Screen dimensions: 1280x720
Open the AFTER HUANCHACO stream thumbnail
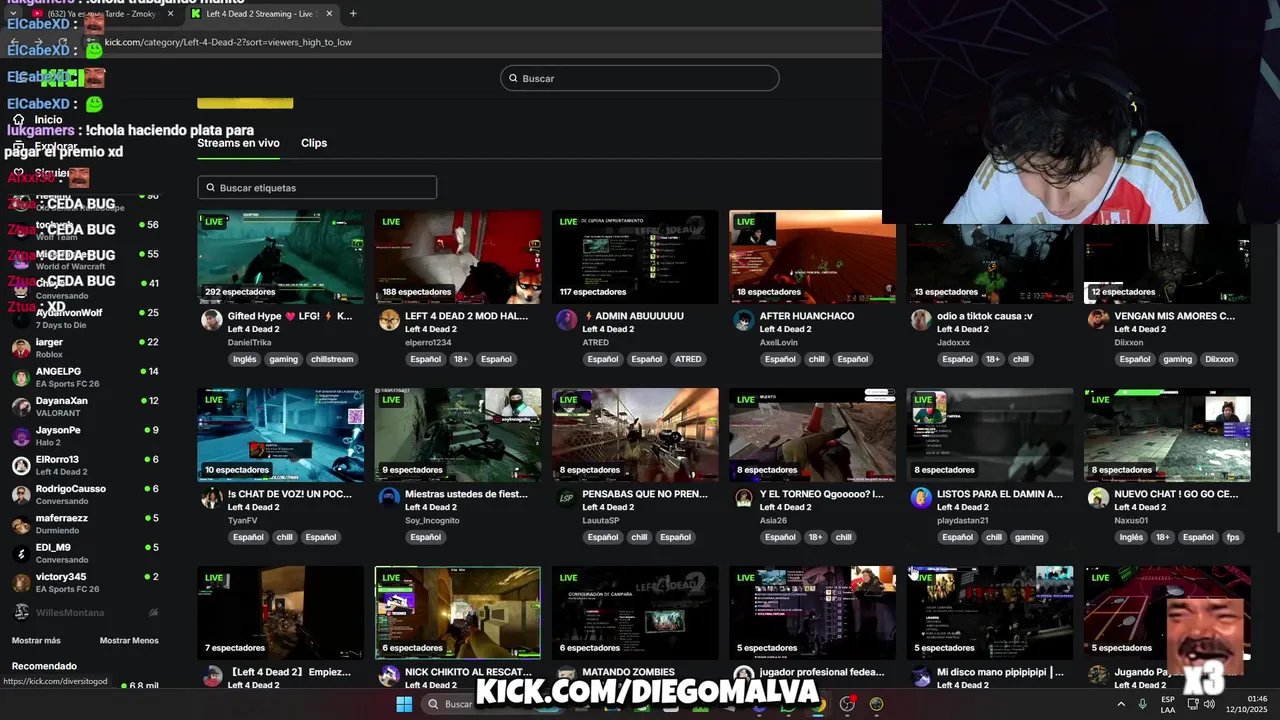(x=813, y=257)
